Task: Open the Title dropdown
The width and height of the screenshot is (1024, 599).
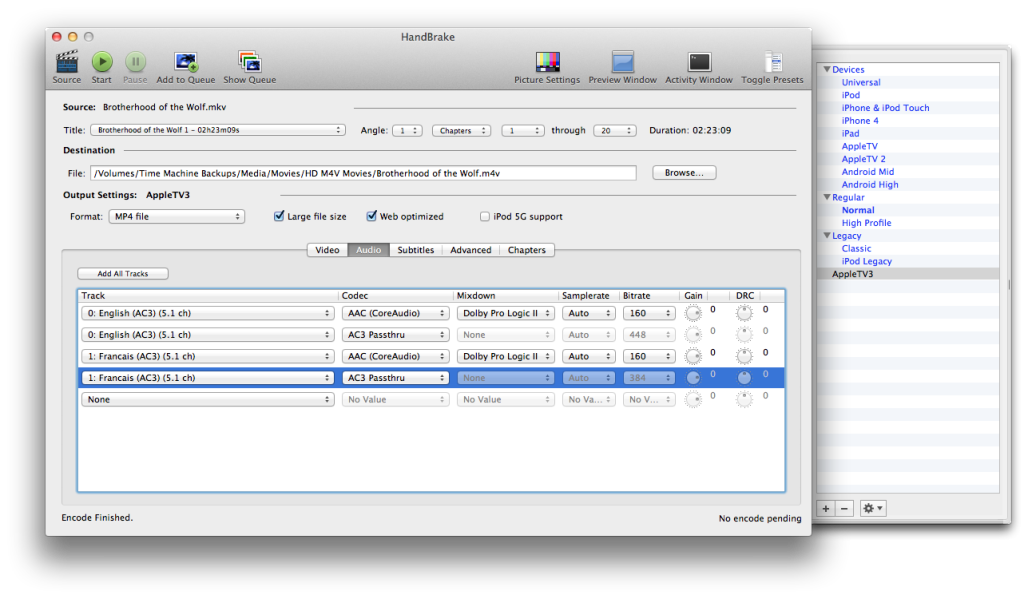Action: point(217,130)
